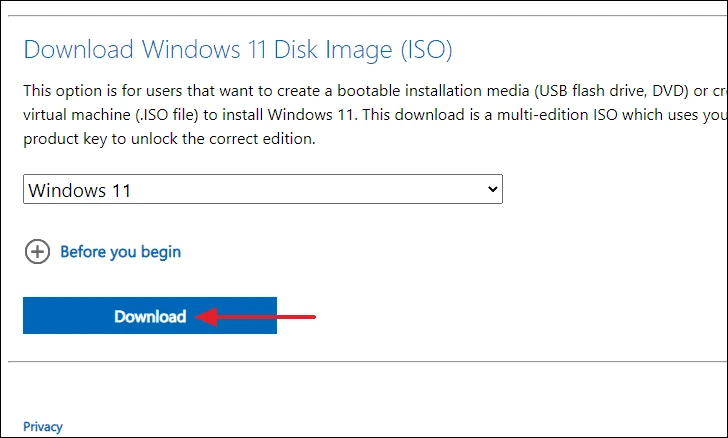Click the 'virtual machine' text
728x438 pixels.
[77, 115]
